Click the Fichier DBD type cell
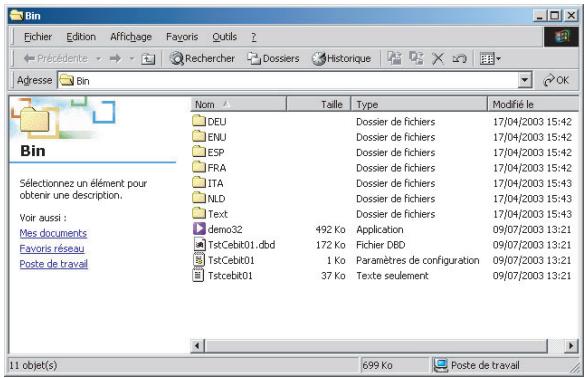 (x=381, y=245)
